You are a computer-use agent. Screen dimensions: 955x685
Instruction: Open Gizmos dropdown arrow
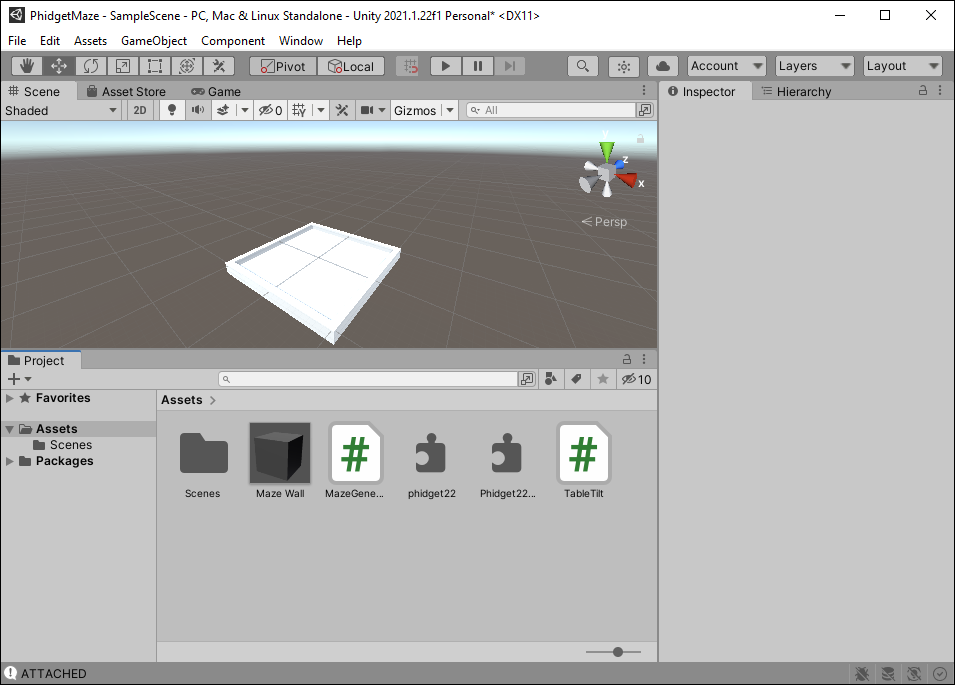[450, 110]
